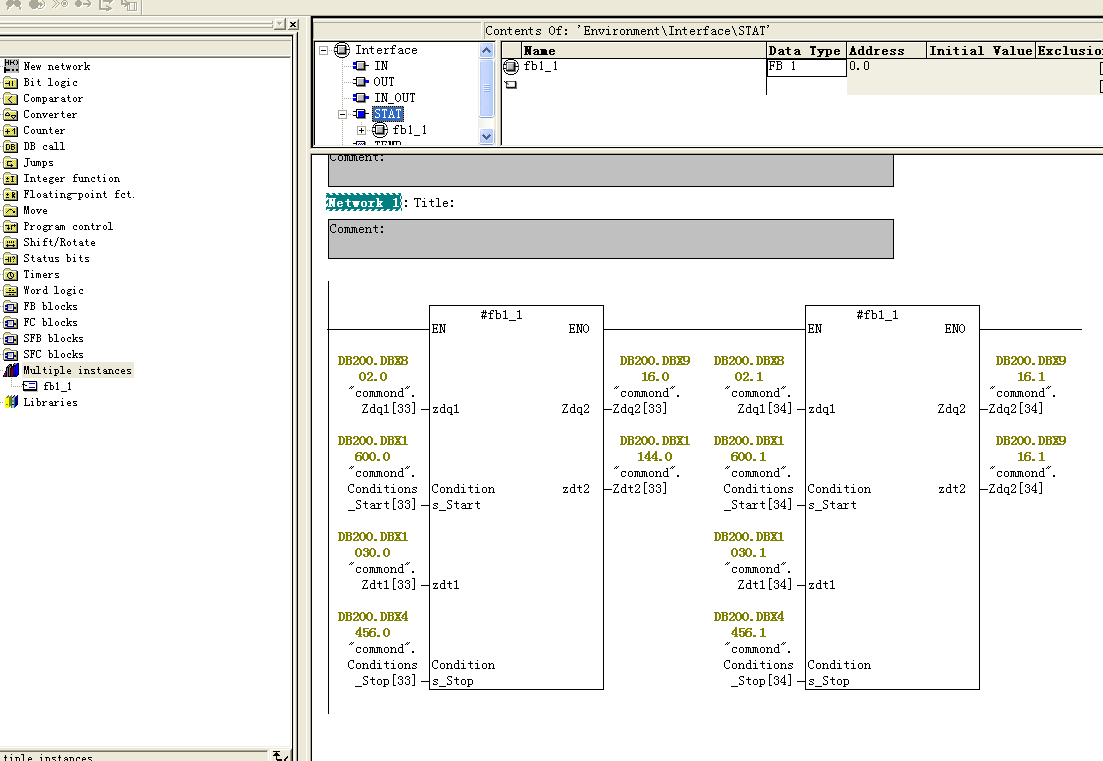Select the Multiple instances tree item
Image resolution: width=1103 pixels, height=761 pixels.
coord(77,371)
